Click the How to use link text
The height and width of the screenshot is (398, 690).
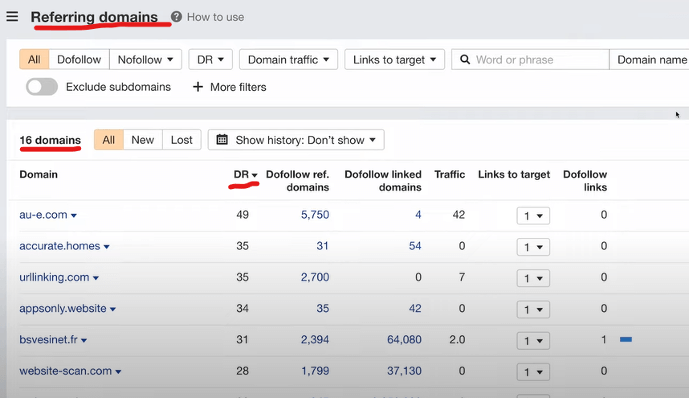coord(216,17)
